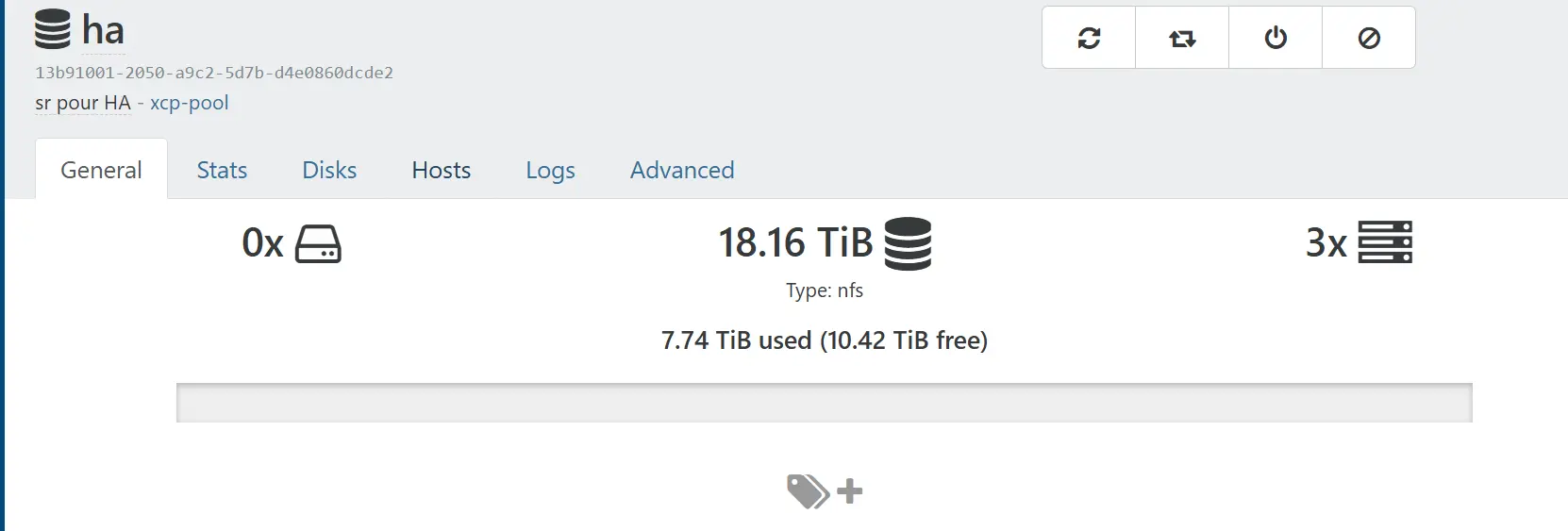Click the rescan all disks refresh button
The width and height of the screenshot is (1568, 531).
click(x=1089, y=38)
